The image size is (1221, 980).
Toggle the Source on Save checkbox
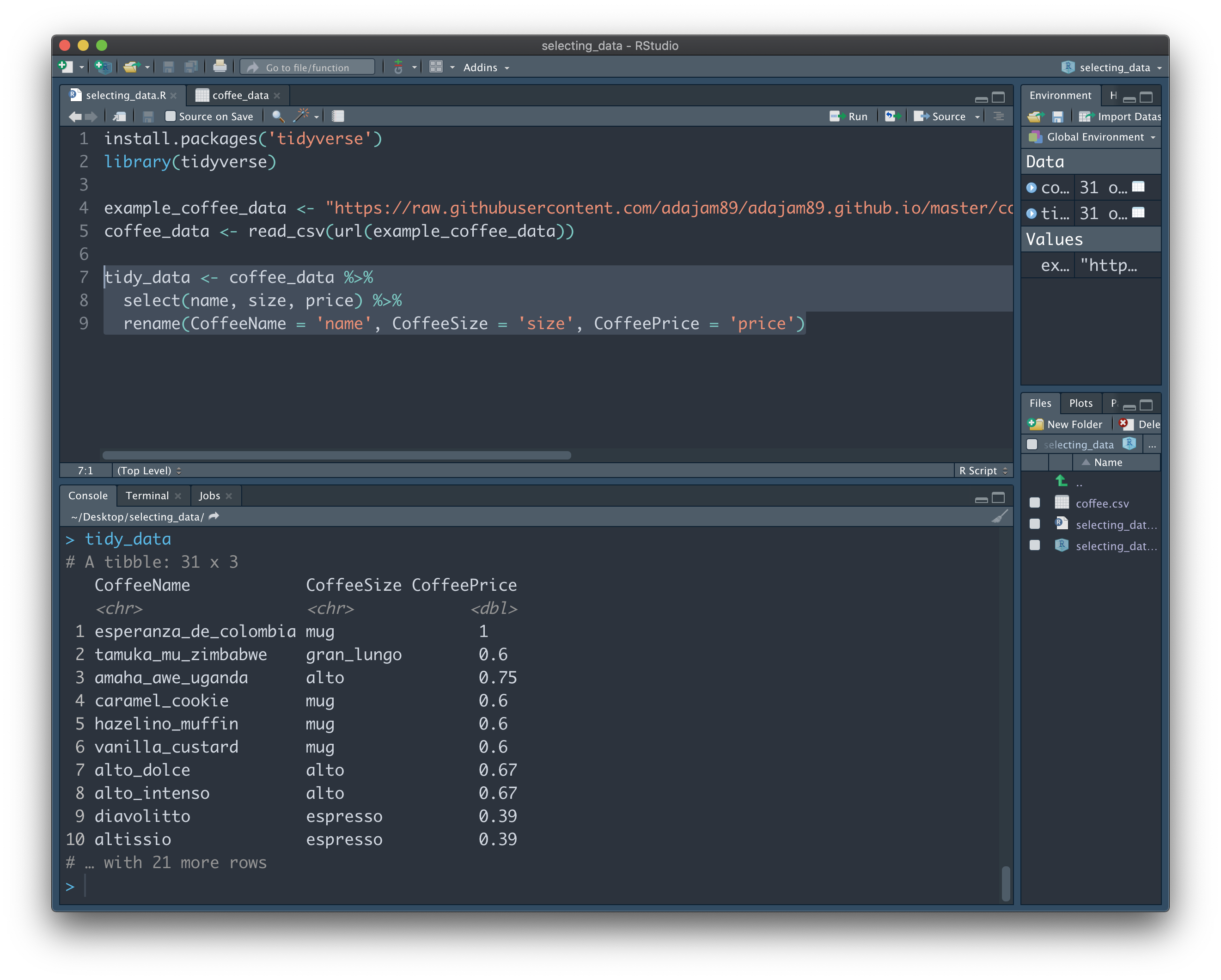pos(170,116)
